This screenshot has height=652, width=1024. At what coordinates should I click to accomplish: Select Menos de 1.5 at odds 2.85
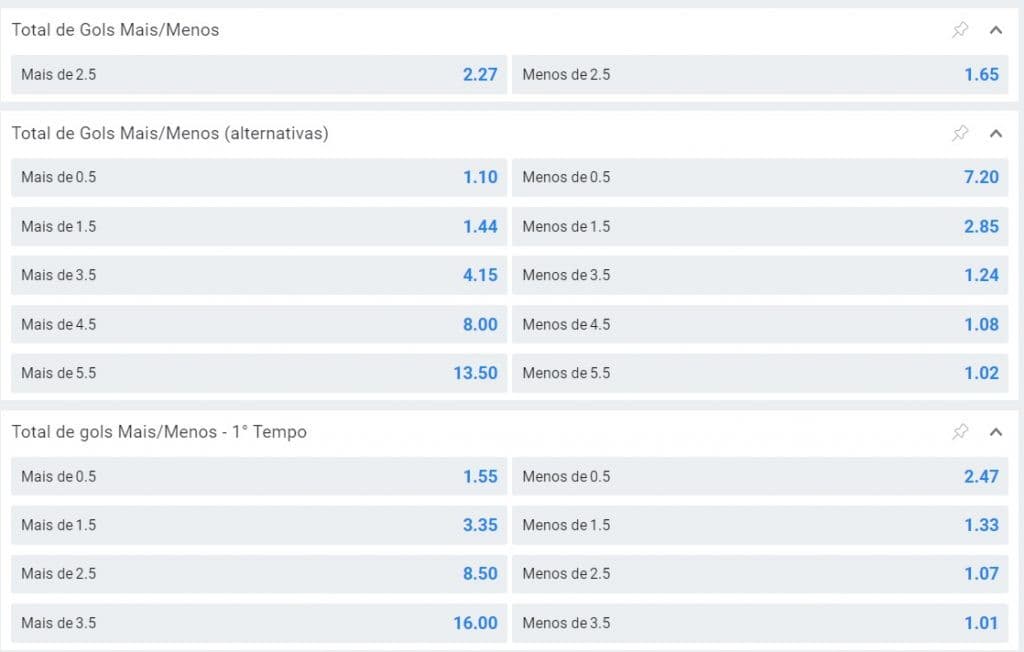pos(760,226)
